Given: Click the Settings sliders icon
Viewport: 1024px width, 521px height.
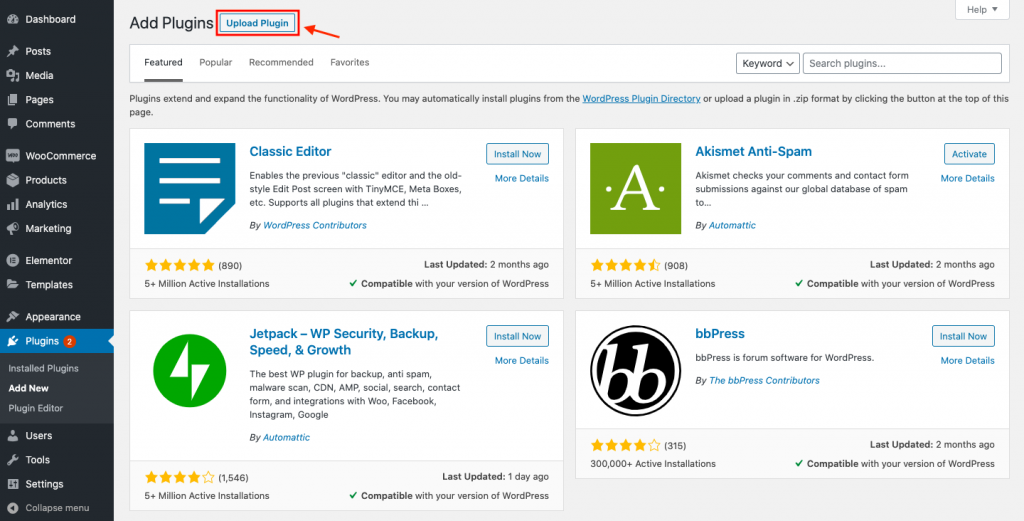Looking at the screenshot, I should click(12, 484).
